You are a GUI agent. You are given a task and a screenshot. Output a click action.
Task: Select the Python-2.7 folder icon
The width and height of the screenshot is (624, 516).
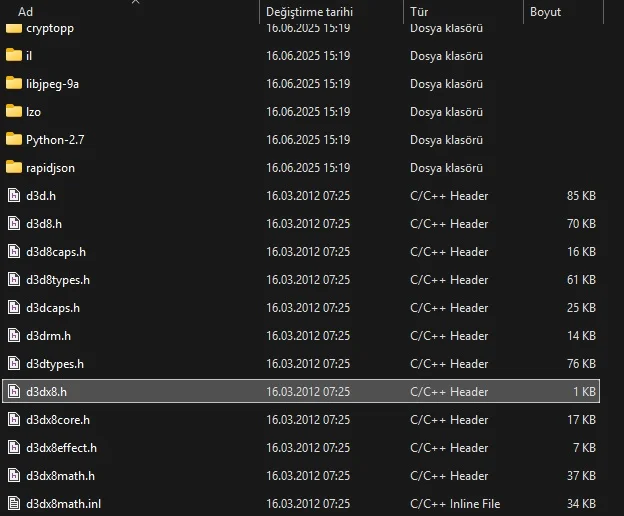point(14,140)
